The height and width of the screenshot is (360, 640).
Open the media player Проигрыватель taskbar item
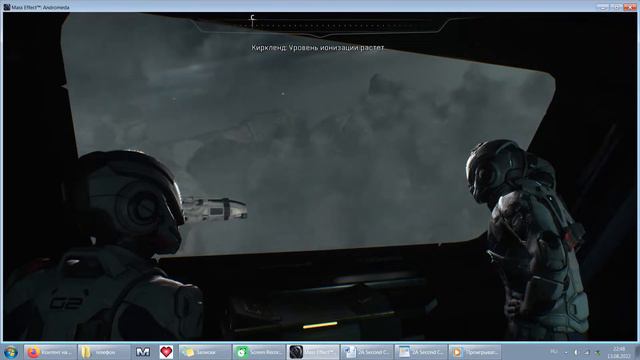(474, 352)
